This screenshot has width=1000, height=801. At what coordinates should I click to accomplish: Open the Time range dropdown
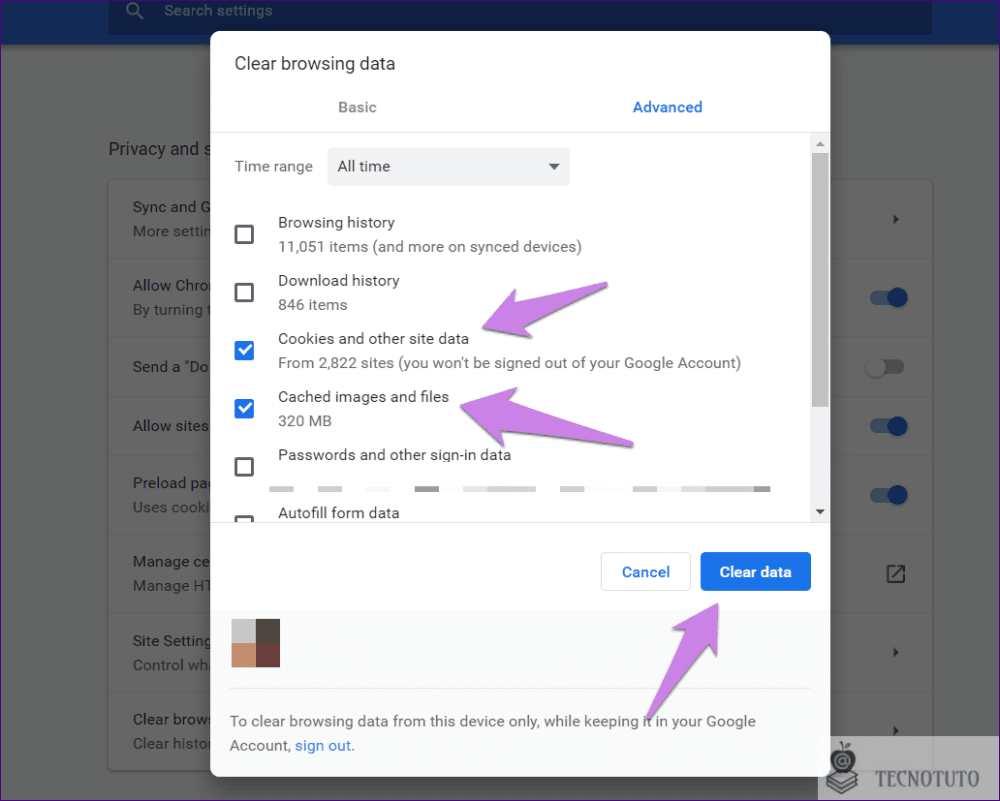[x=448, y=166]
